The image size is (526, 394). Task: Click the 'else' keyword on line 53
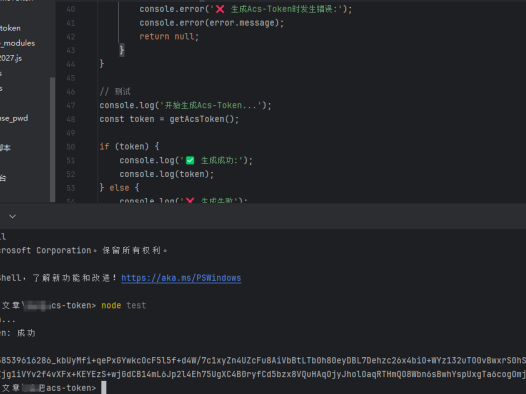tap(119, 188)
